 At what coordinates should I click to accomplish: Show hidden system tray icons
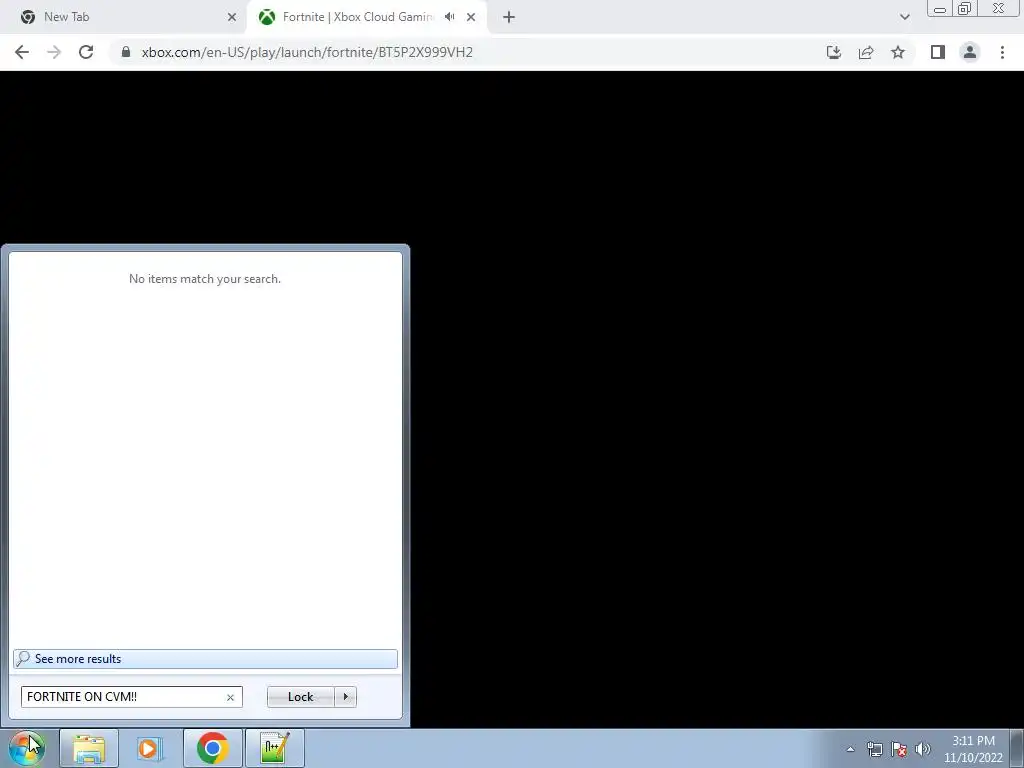pyautogui.click(x=850, y=749)
